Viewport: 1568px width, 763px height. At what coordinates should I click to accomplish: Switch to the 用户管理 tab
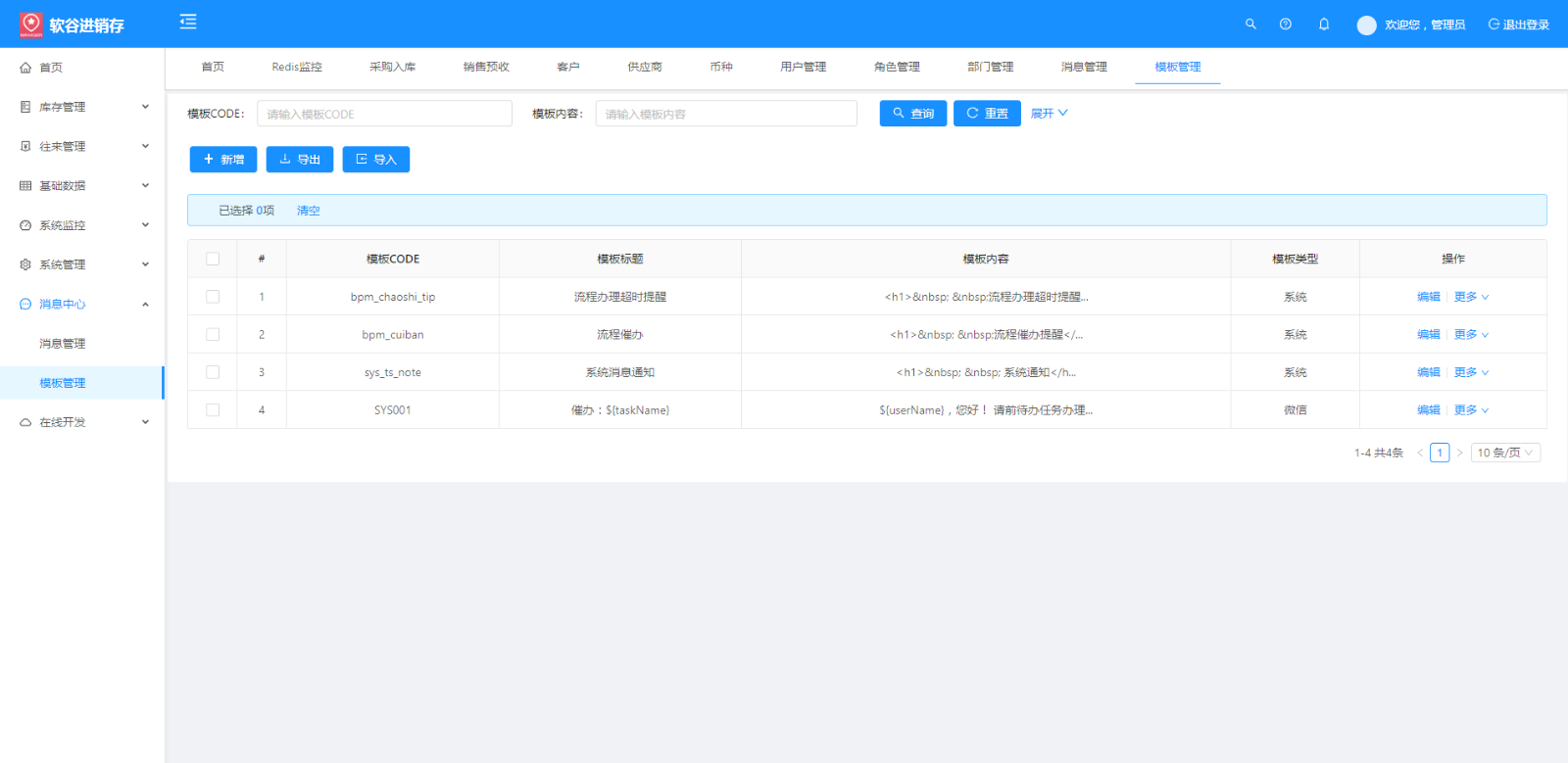pos(803,67)
